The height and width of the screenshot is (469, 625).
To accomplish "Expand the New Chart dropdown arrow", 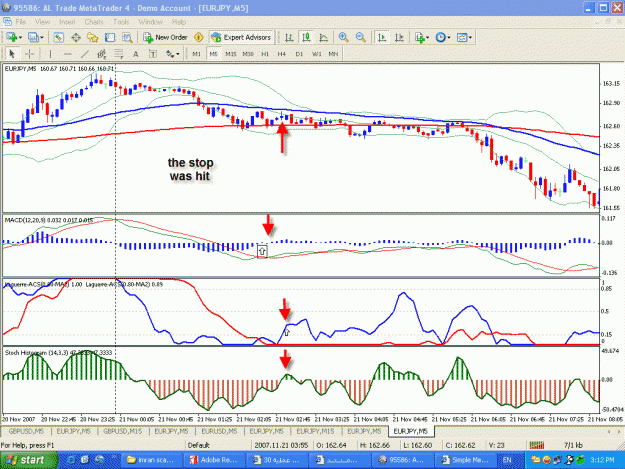I will 20,37.
